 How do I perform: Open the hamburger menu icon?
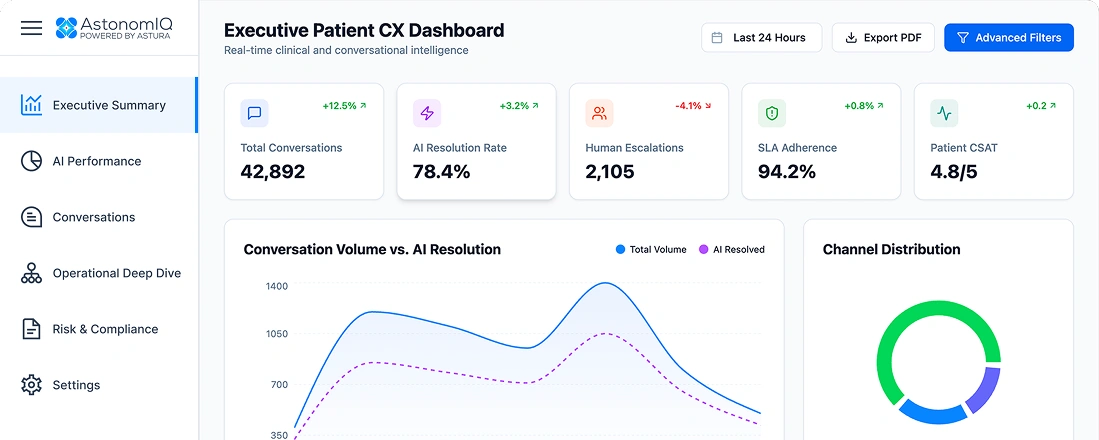point(32,28)
